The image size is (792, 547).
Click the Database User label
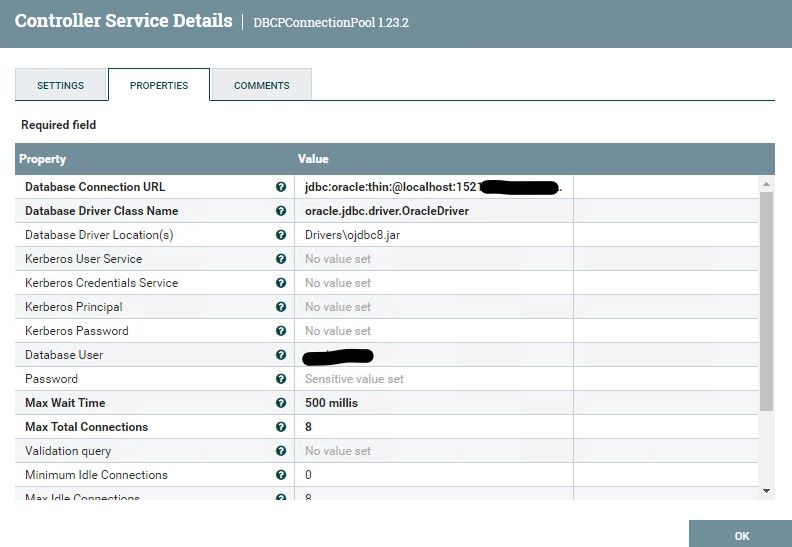coord(64,355)
